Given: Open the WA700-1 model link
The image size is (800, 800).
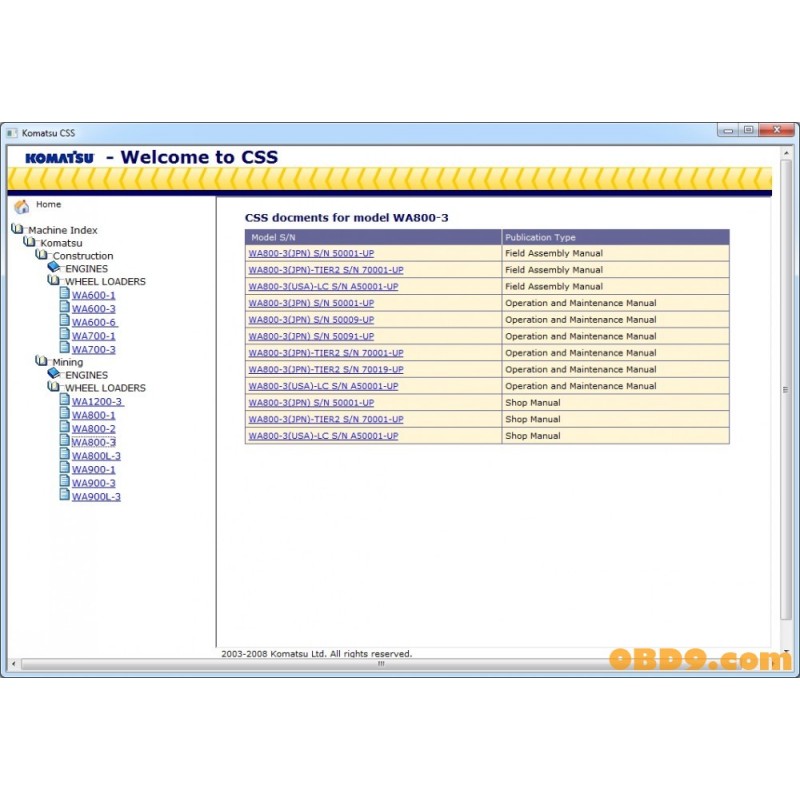Looking at the screenshot, I should click(x=94, y=336).
